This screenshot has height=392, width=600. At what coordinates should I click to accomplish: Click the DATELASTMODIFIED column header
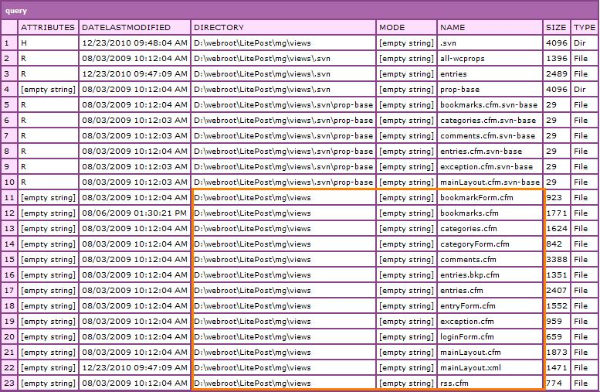click(x=134, y=27)
